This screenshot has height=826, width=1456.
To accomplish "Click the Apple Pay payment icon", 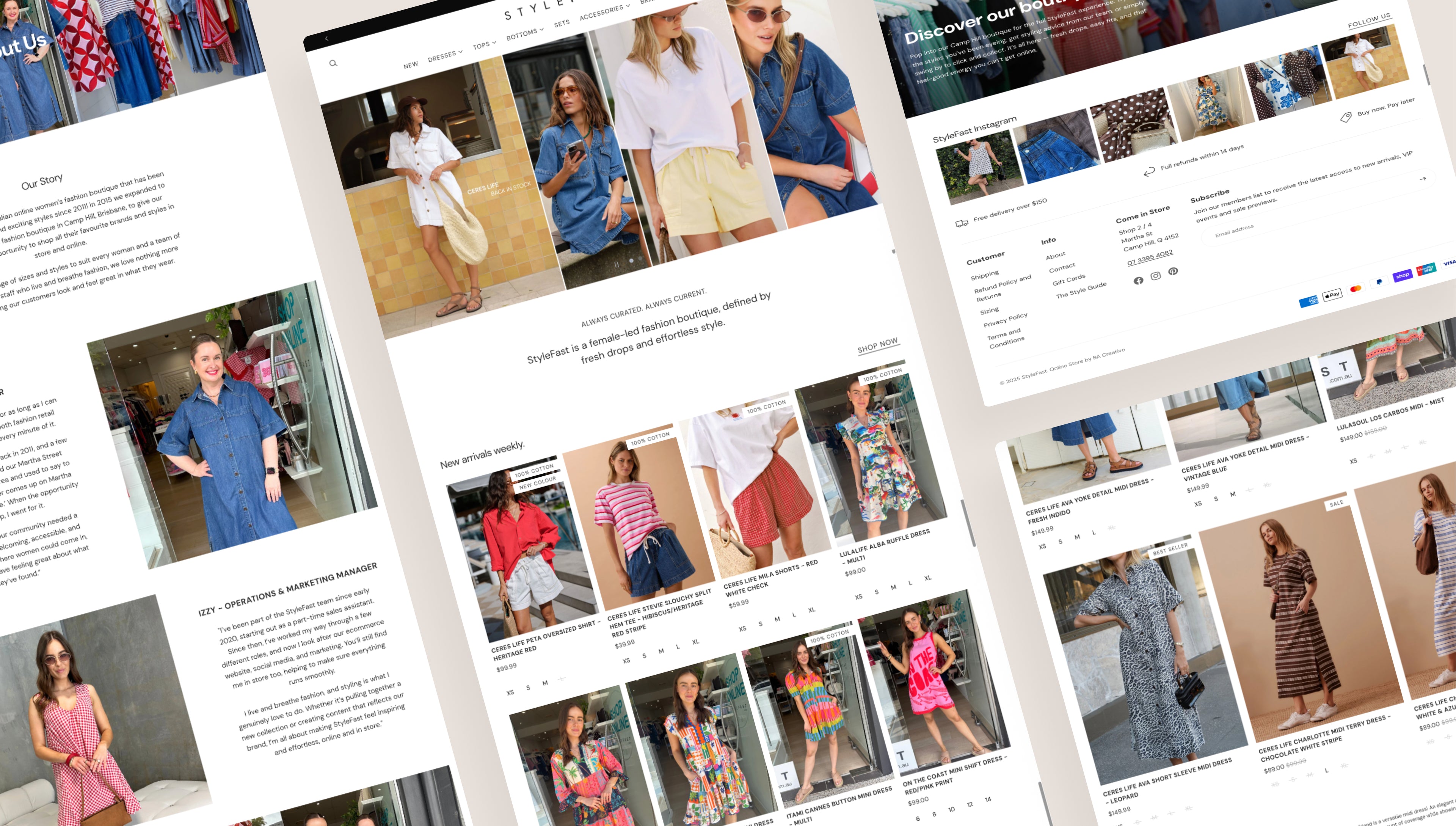I will [1332, 294].
